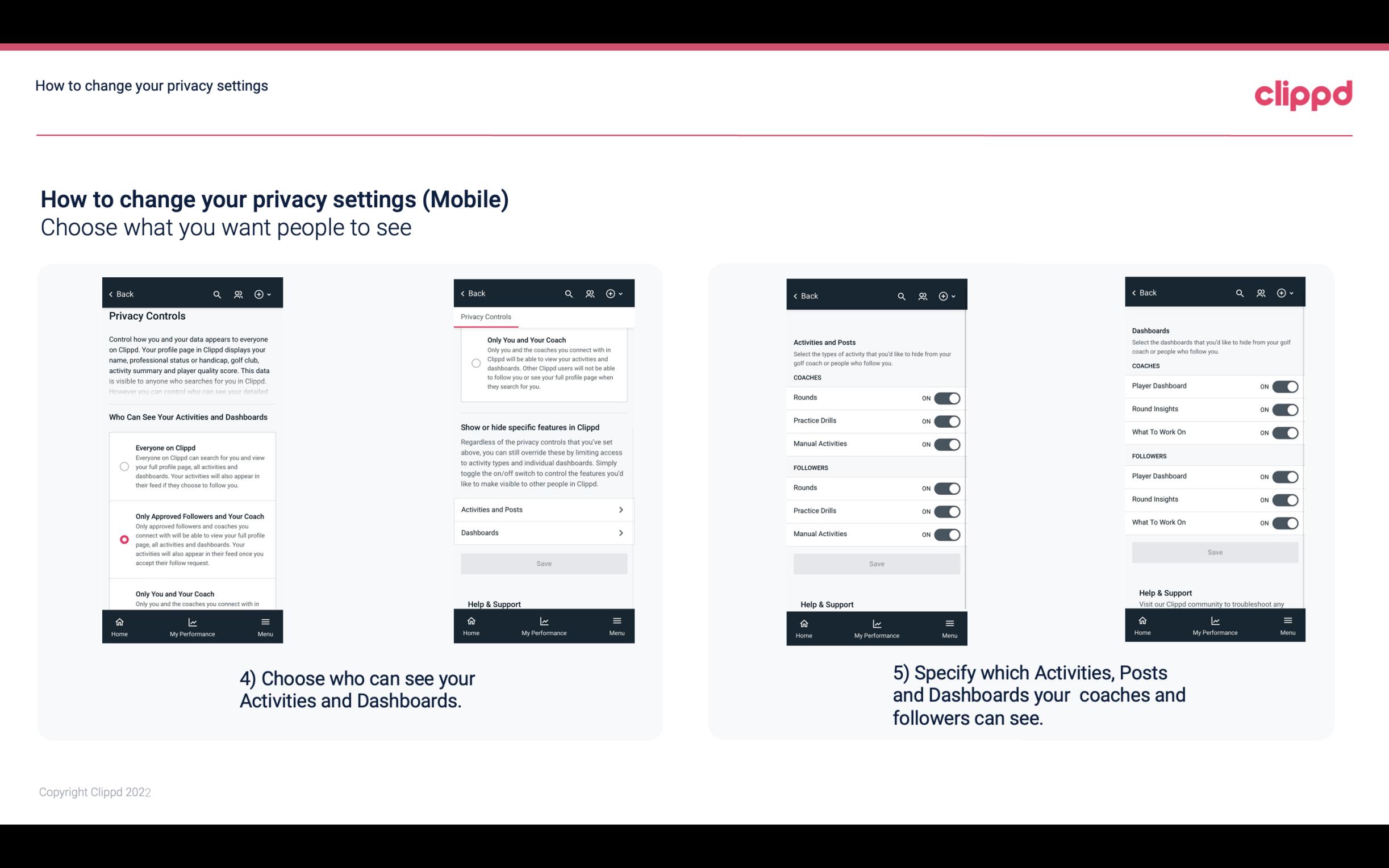Viewport: 1389px width, 868px height.
Task: Click the Home icon in bottom navigation
Action: [119, 621]
